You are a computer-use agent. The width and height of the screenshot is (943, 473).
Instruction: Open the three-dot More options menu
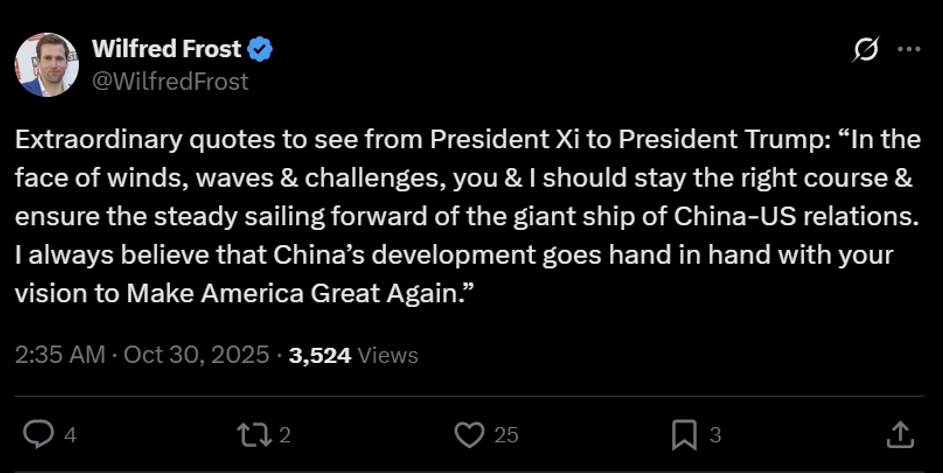click(x=908, y=49)
